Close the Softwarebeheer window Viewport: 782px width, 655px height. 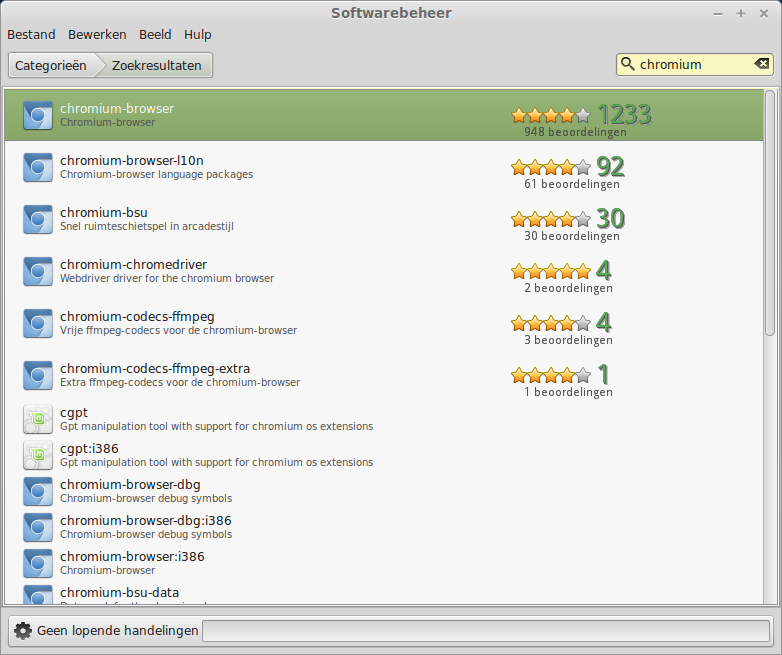(764, 13)
